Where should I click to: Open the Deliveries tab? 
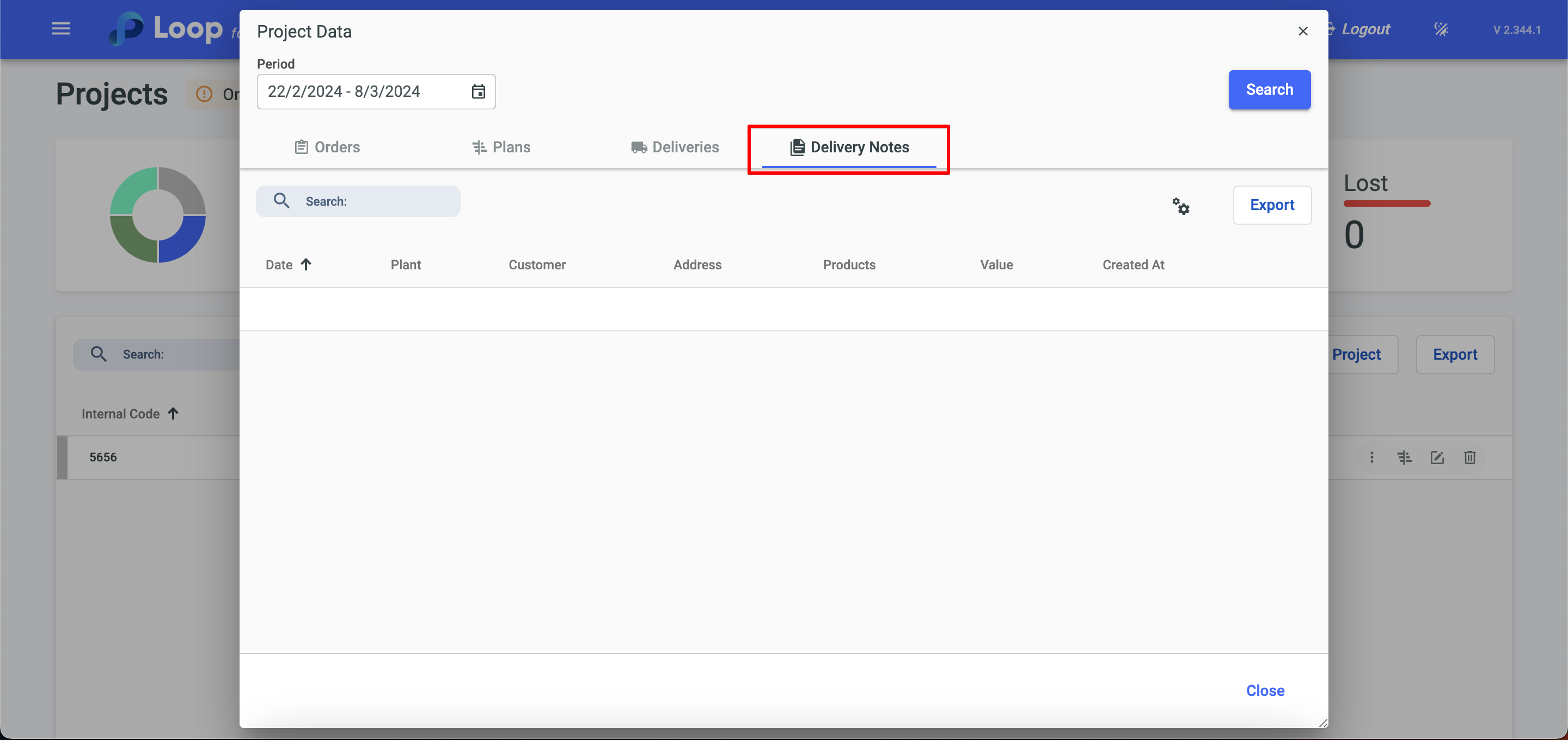tap(675, 147)
